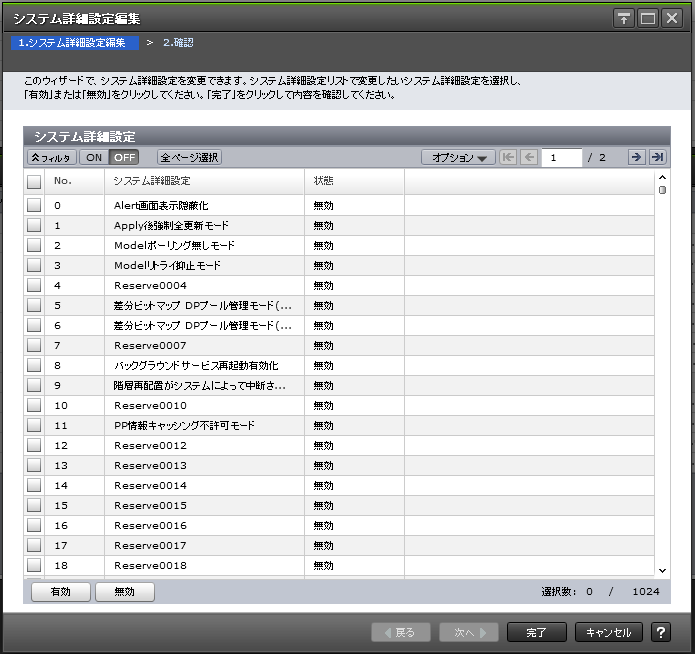
Task: Select Reserve0014 row text
Action: pyautogui.click(x=150, y=486)
